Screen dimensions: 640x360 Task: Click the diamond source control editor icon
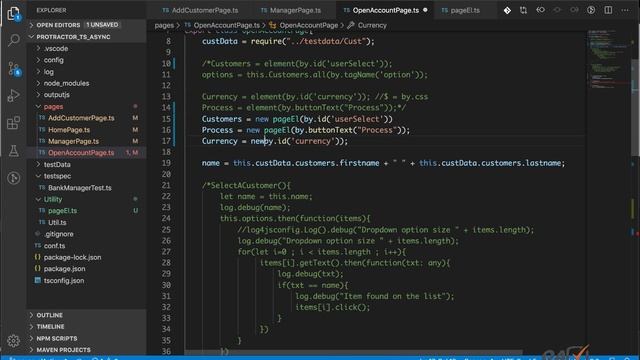pyautogui.click(x=507, y=10)
